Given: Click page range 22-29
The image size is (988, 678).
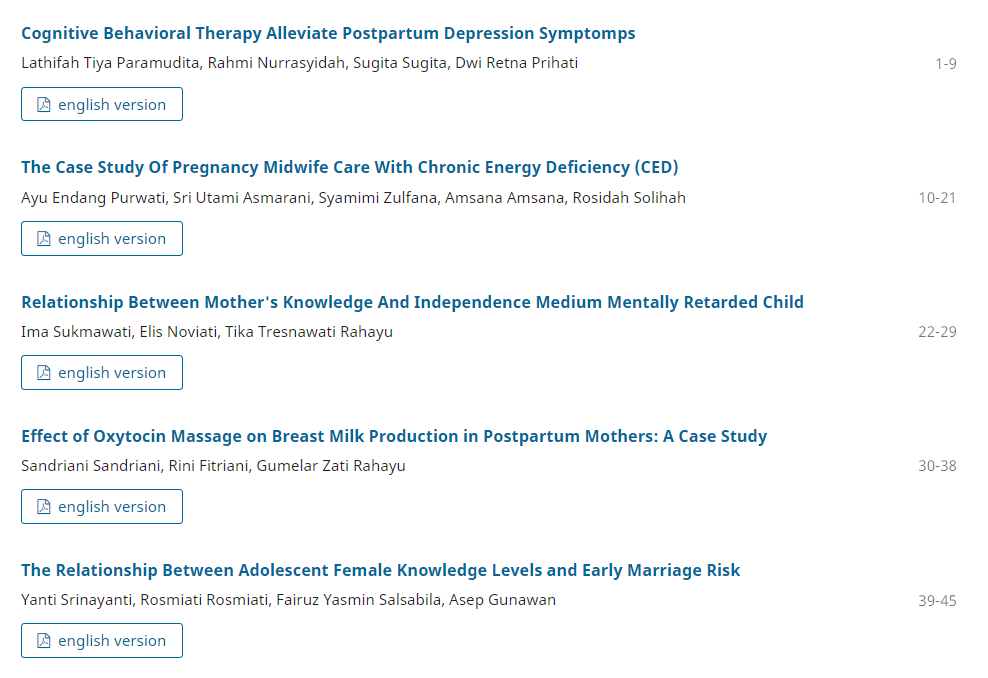Looking at the screenshot, I should 937,332.
